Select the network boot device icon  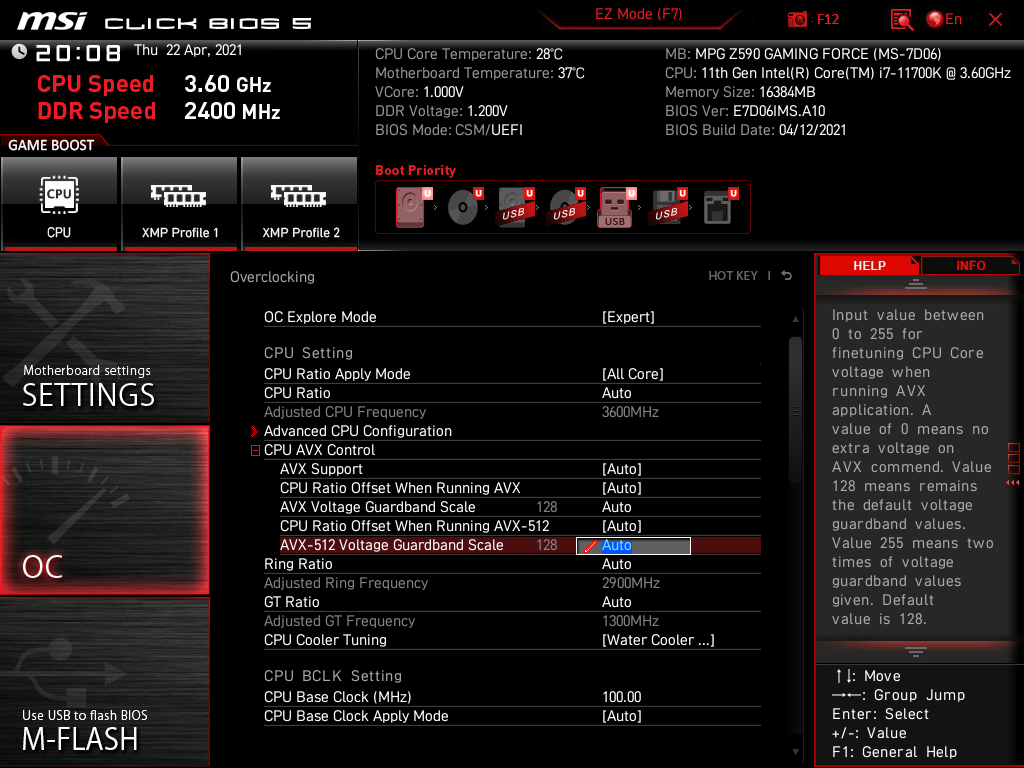pos(720,207)
